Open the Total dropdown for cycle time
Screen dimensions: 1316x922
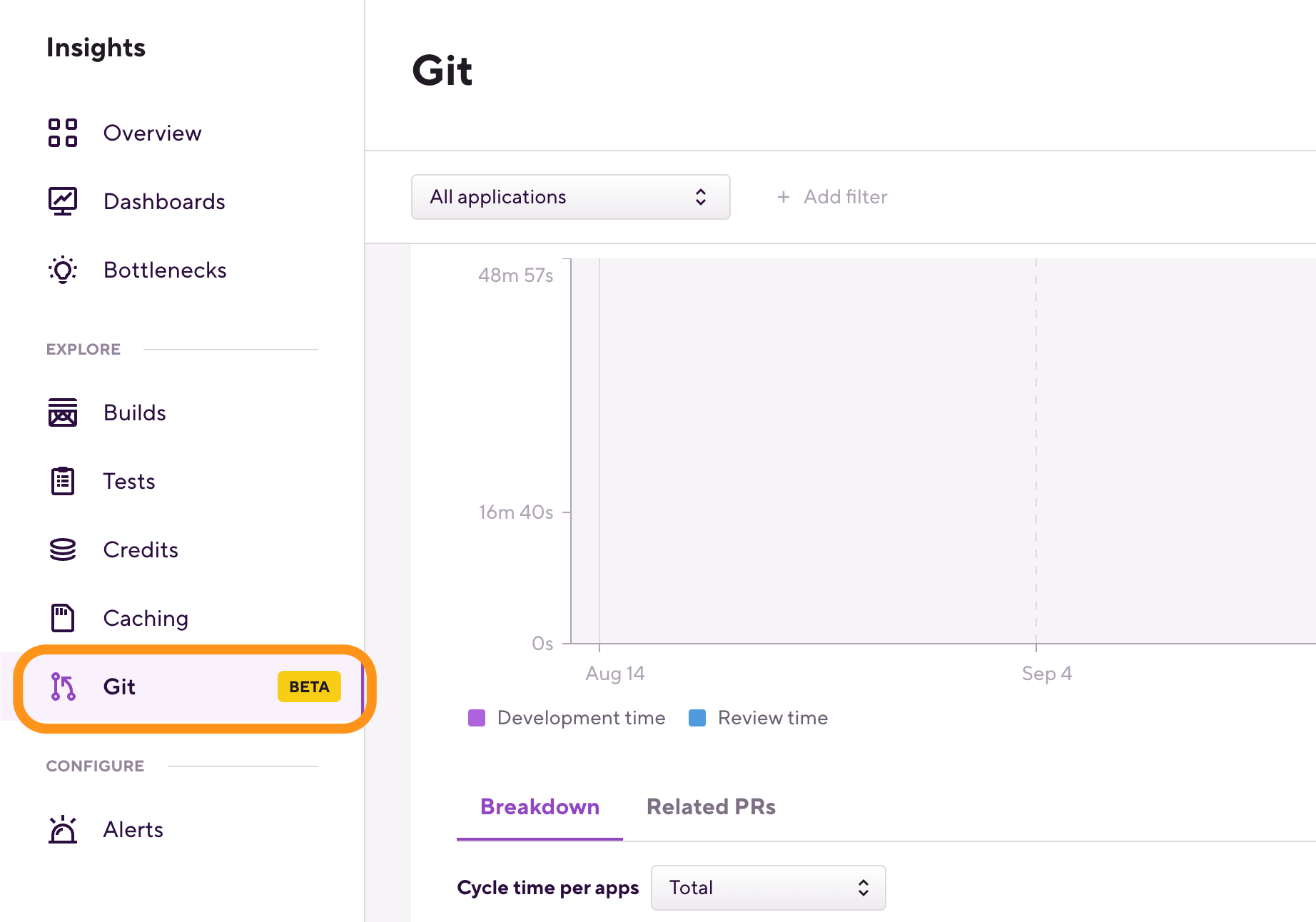[768, 888]
